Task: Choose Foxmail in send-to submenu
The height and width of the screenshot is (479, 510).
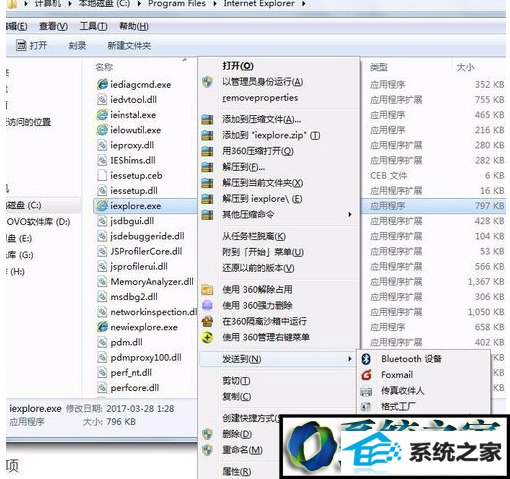Action: pos(397,375)
